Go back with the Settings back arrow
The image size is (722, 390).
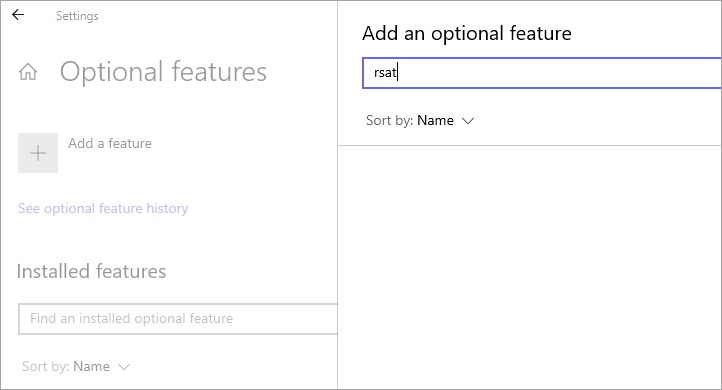point(18,15)
